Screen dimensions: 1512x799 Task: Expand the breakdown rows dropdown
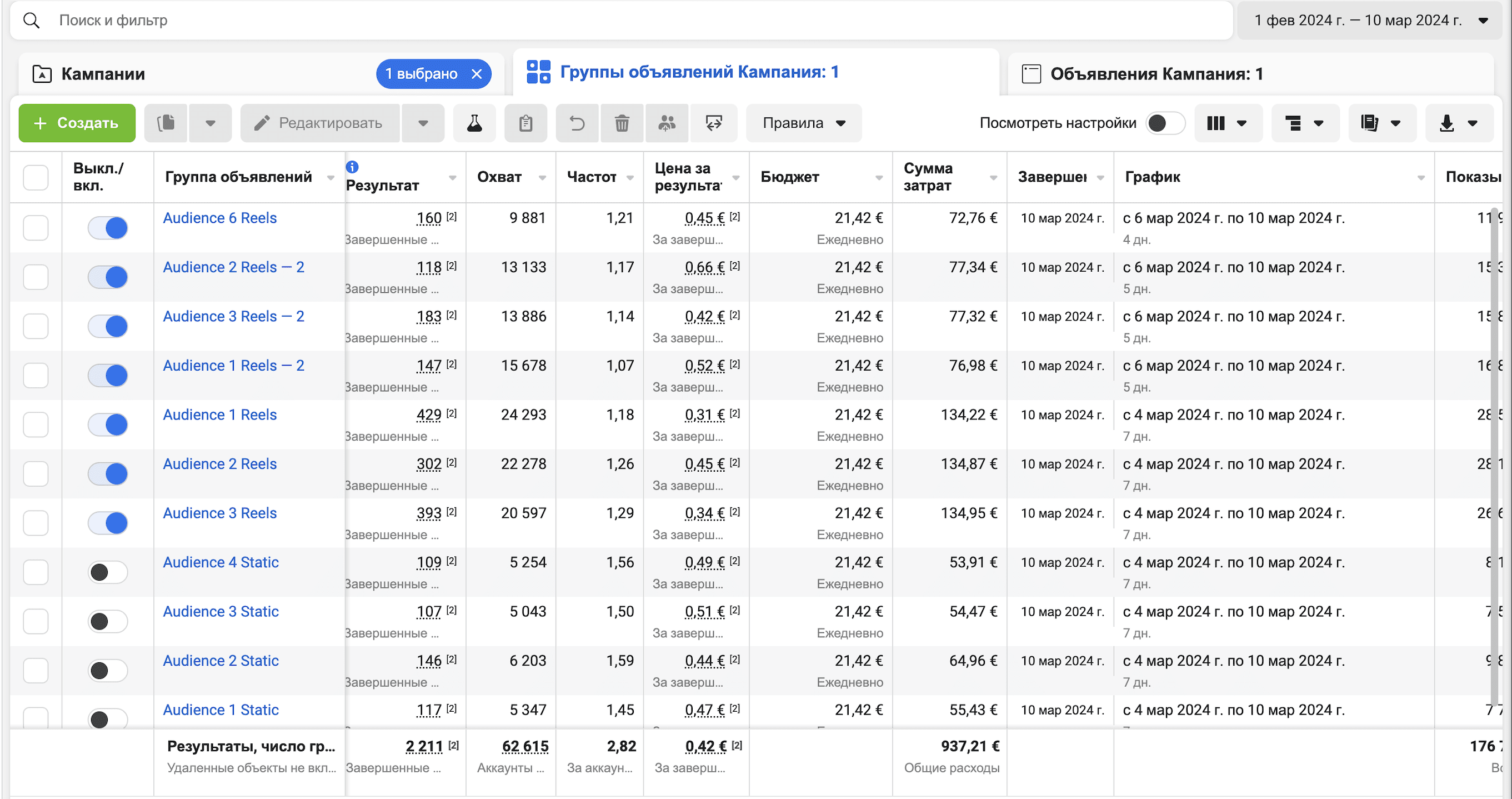click(1304, 123)
